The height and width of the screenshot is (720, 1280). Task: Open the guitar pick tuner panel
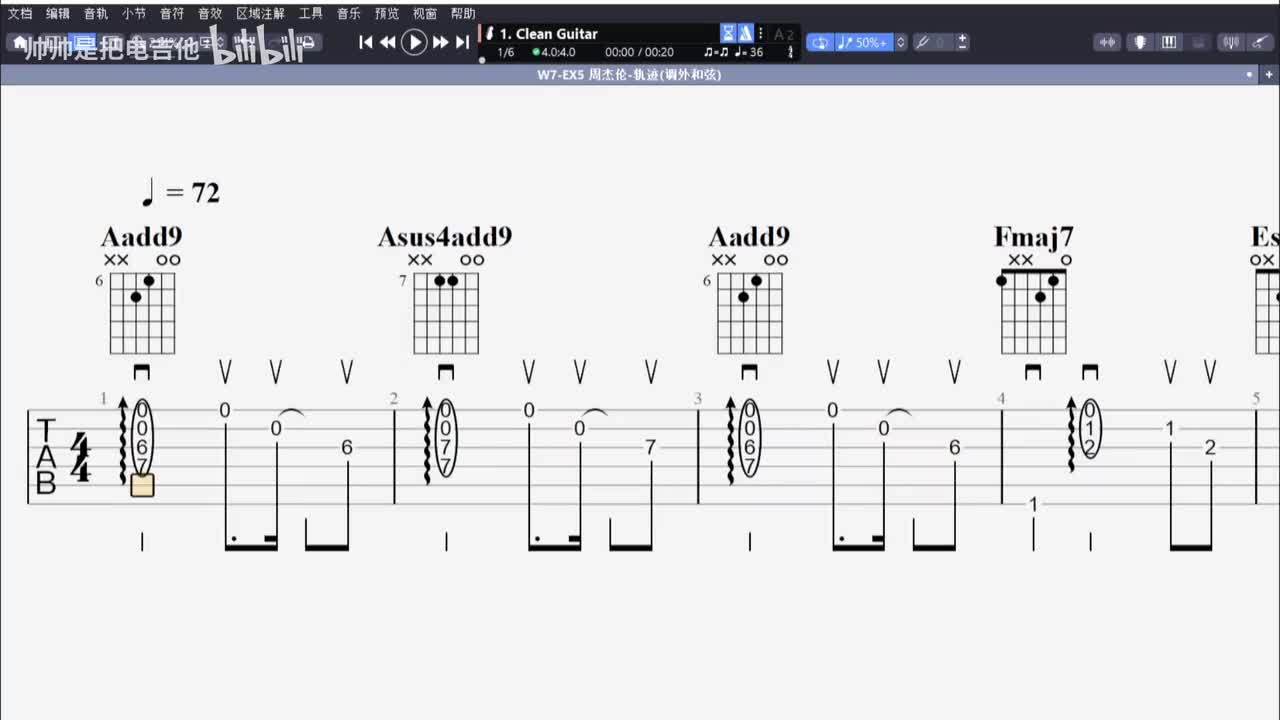pos(1139,42)
